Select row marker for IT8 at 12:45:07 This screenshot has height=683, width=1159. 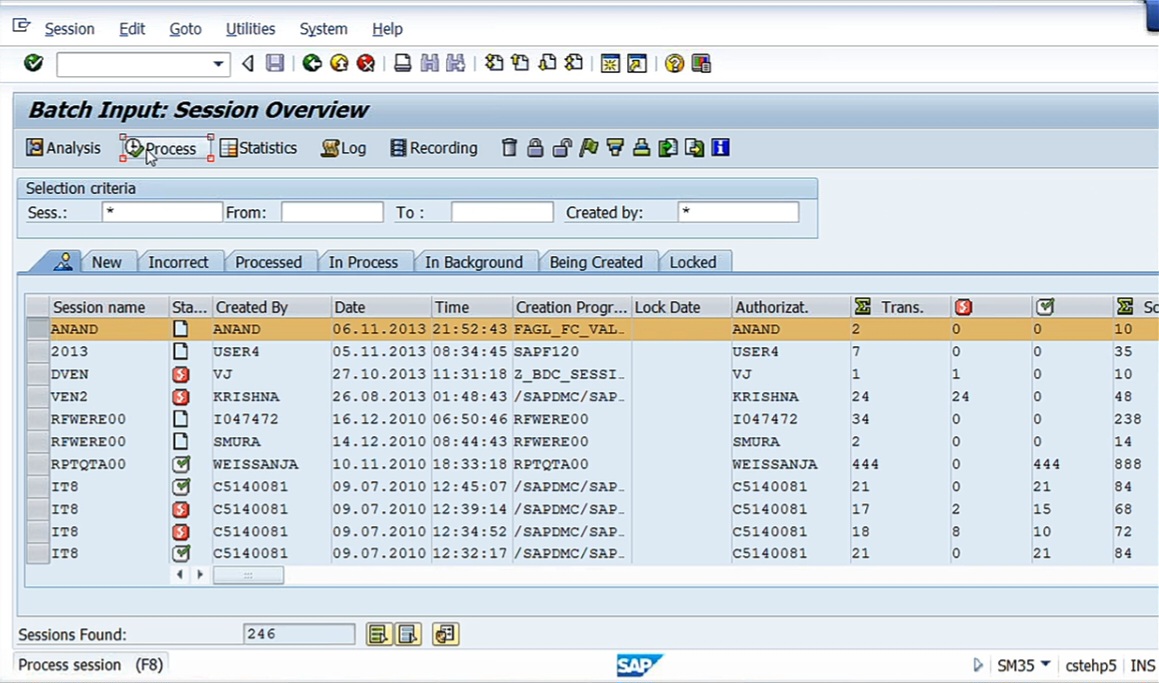(x=38, y=486)
